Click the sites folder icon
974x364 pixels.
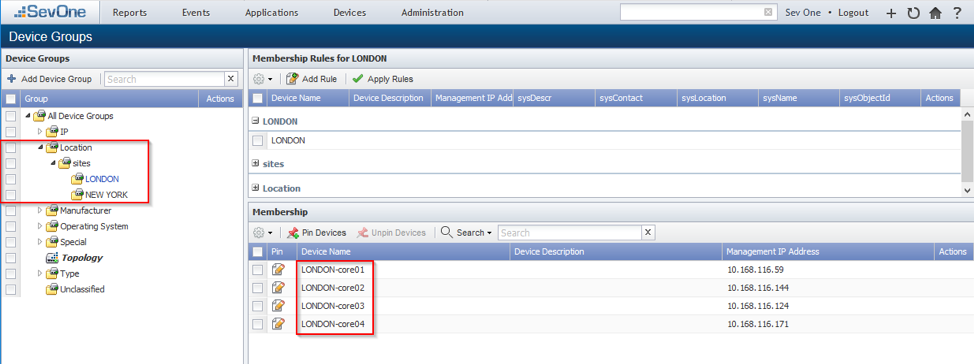pyautogui.click(x=64, y=163)
